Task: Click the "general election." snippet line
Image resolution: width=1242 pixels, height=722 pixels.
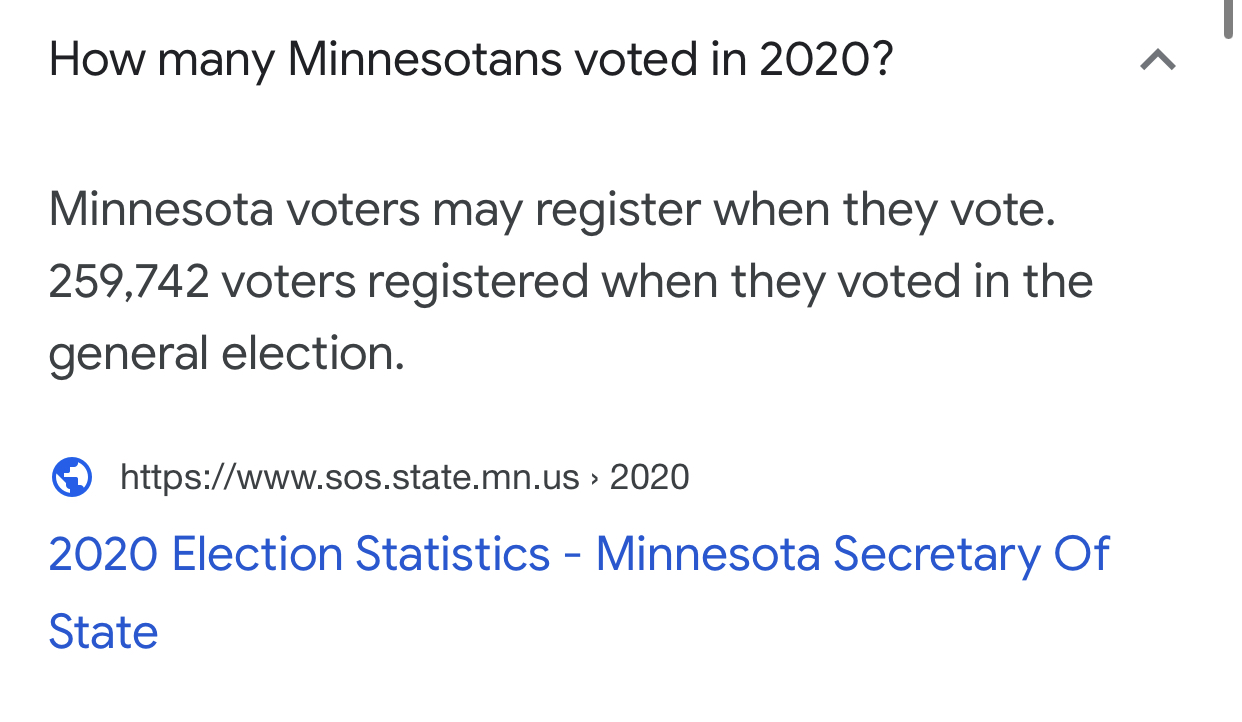Action: 227,354
